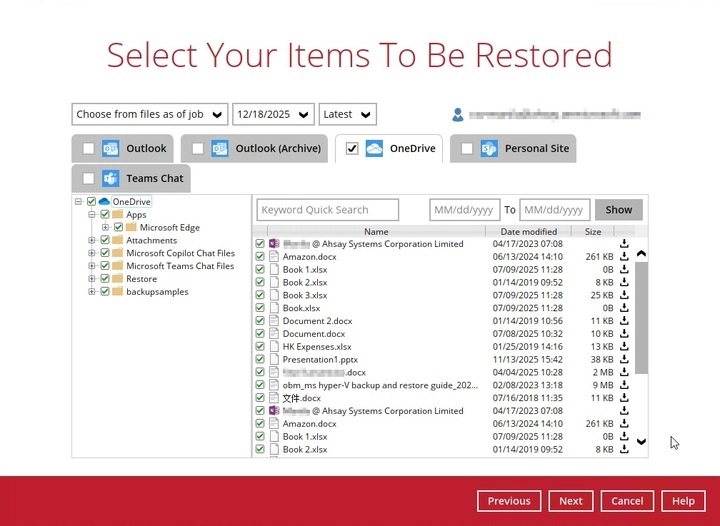Screen dimensions: 720x526
Task: Expand the Microsoft Teams Chat Files node
Action: (x=92, y=266)
